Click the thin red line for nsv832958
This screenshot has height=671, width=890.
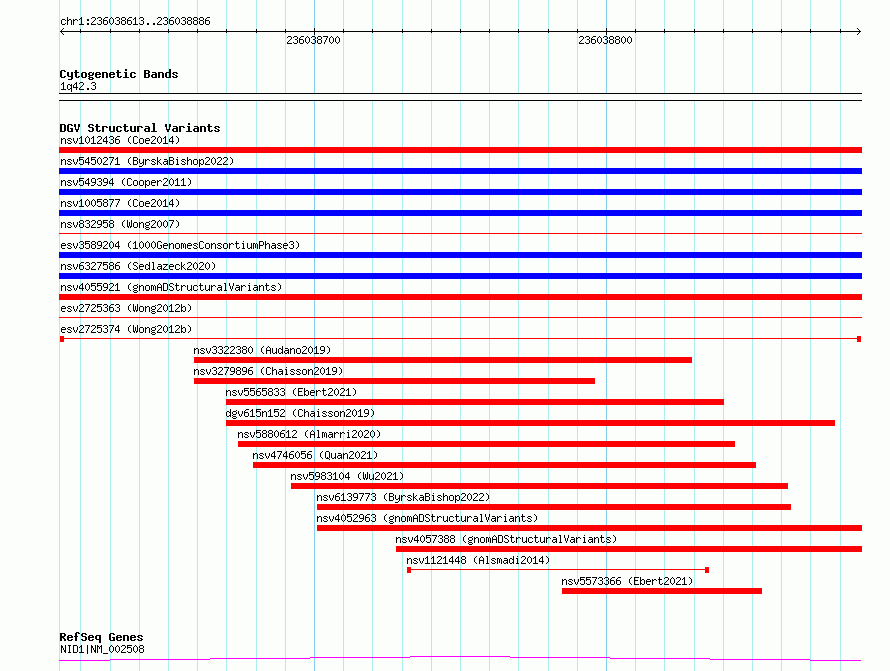(x=460, y=233)
